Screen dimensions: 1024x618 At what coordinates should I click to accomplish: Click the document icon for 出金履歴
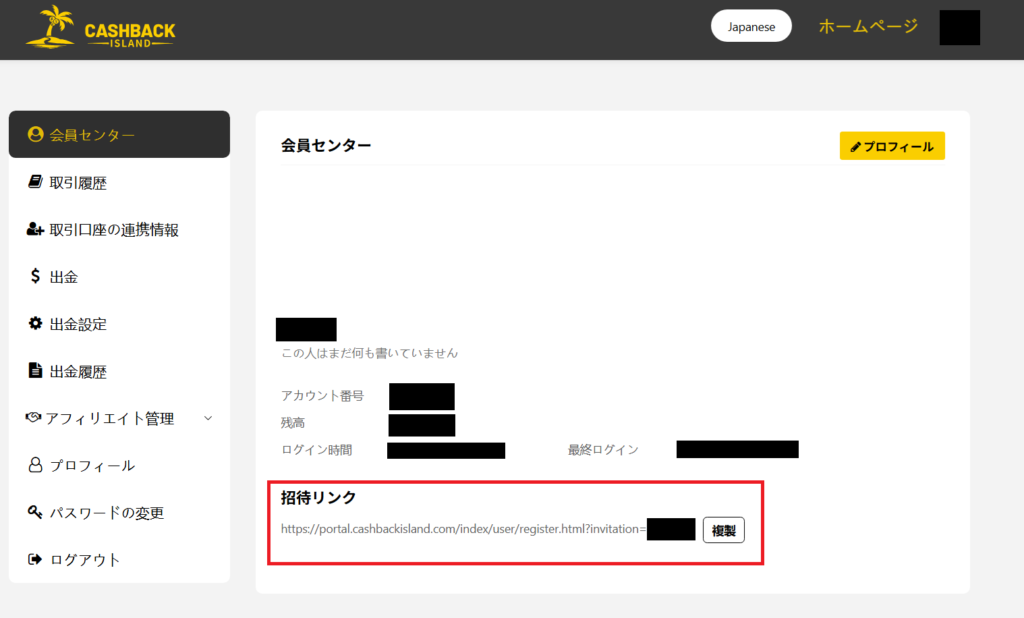(x=36, y=371)
